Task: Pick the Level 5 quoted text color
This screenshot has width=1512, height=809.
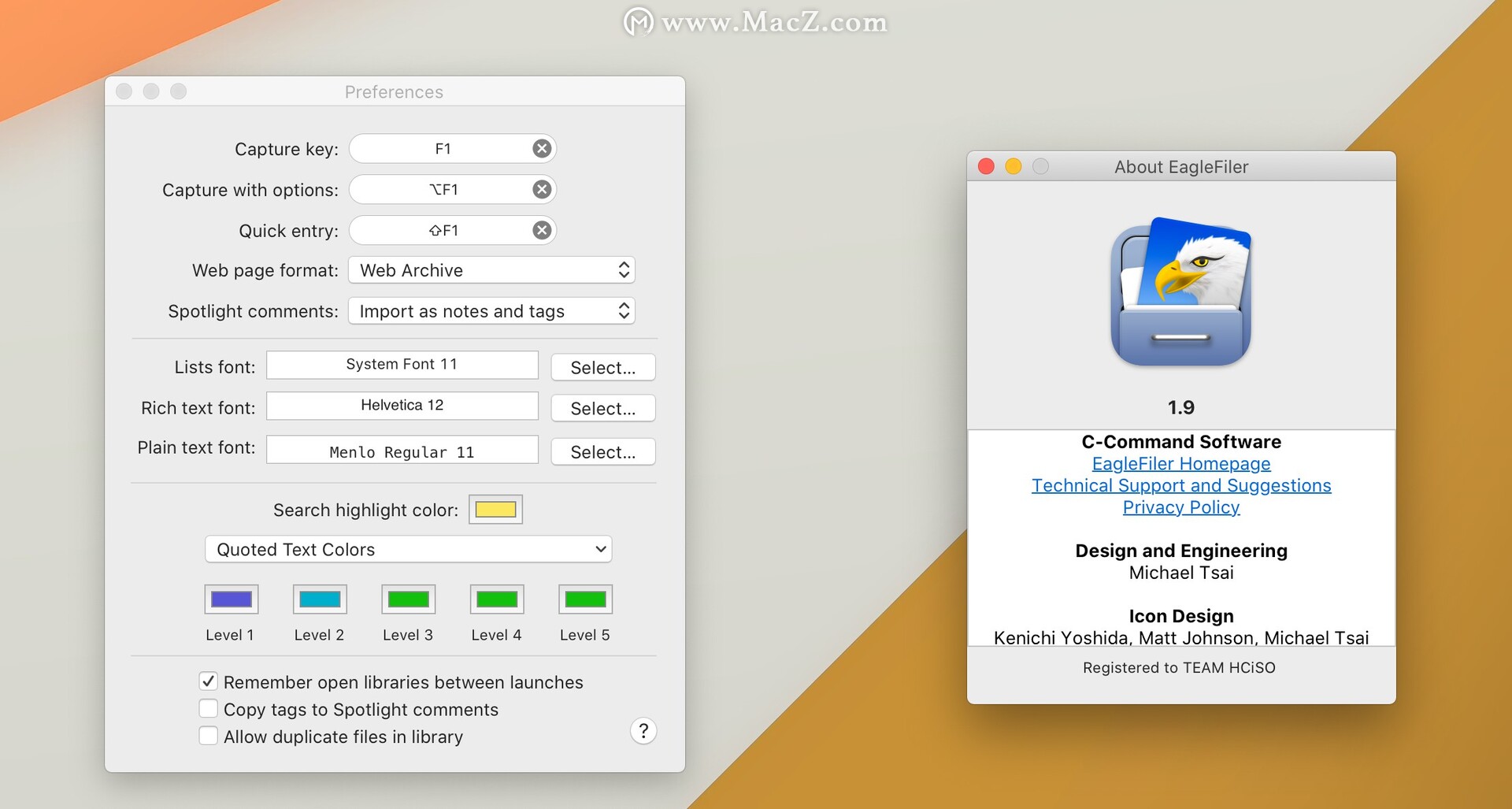Action: [x=585, y=599]
